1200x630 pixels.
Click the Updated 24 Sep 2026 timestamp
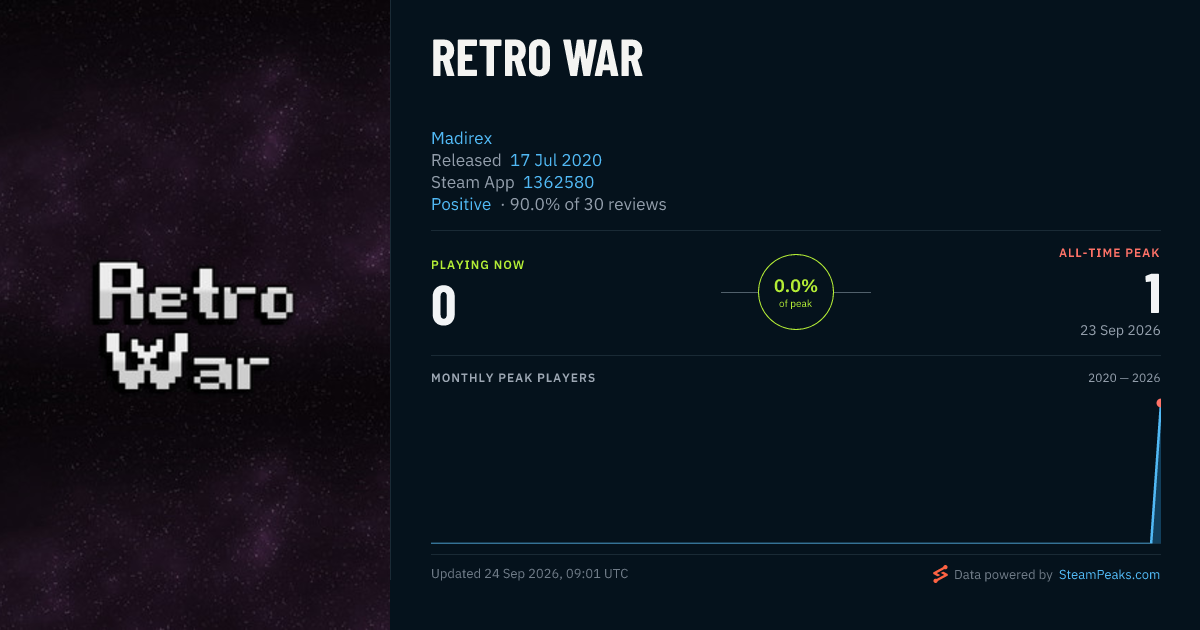530,574
